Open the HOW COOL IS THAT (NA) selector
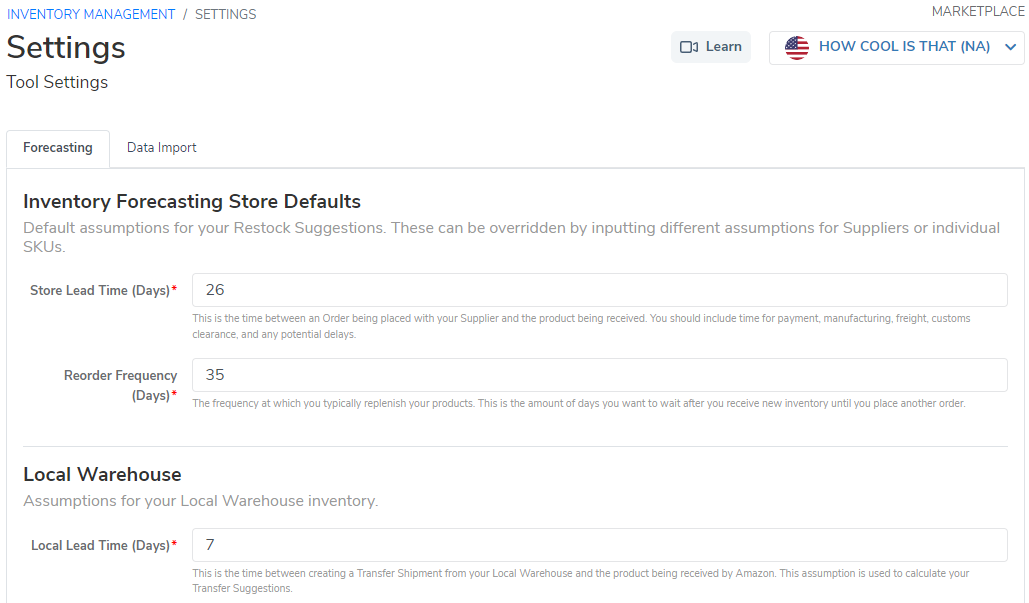This screenshot has height=603, width=1029. [903, 47]
